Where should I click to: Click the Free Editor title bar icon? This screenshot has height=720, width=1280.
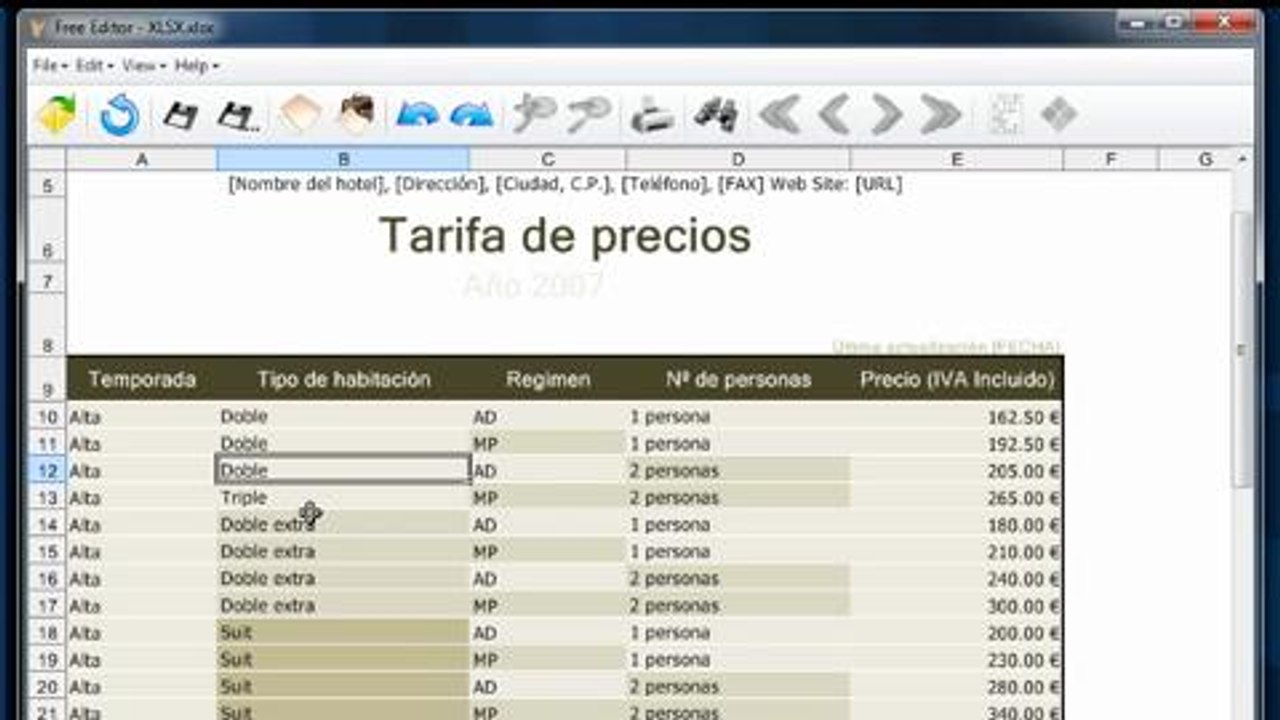[x=38, y=27]
